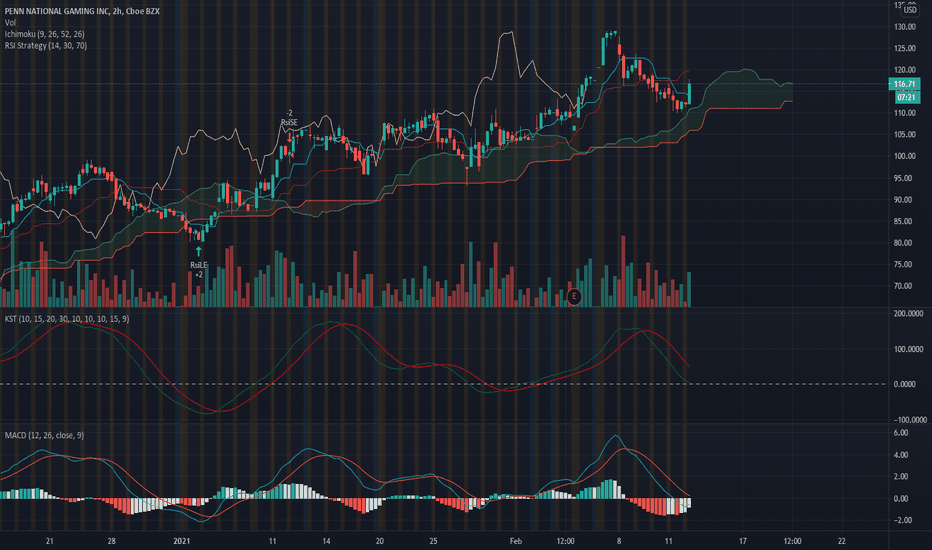Click the countdown timer 07:21 label
The width and height of the screenshot is (932, 550).
tap(907, 97)
